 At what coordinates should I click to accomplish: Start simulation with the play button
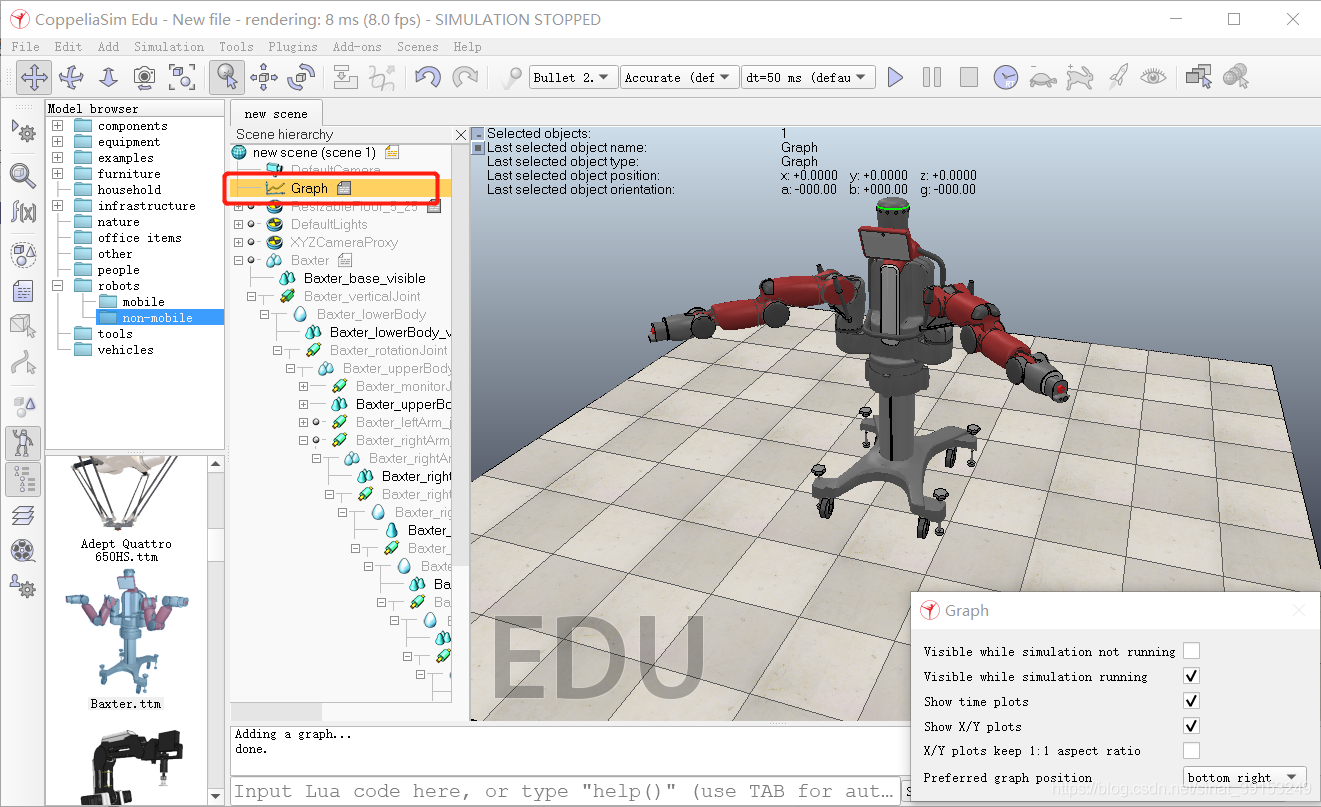pyautogui.click(x=895, y=77)
